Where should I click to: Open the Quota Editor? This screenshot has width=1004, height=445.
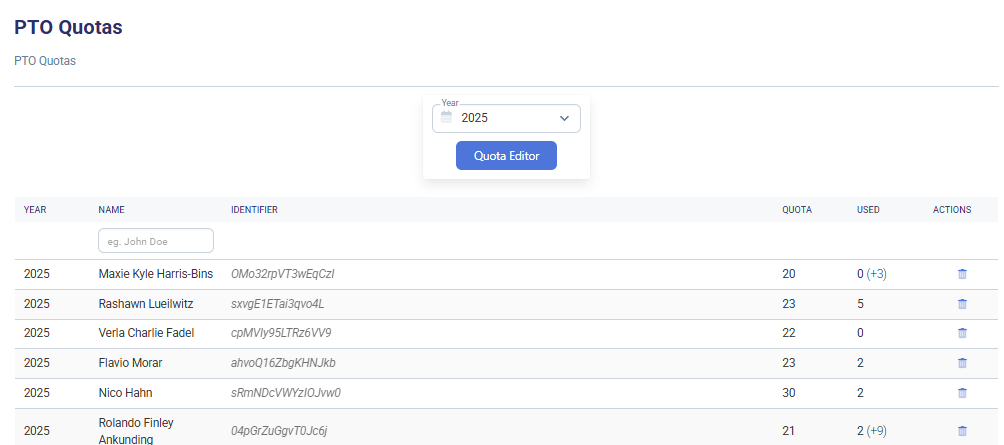coord(506,156)
